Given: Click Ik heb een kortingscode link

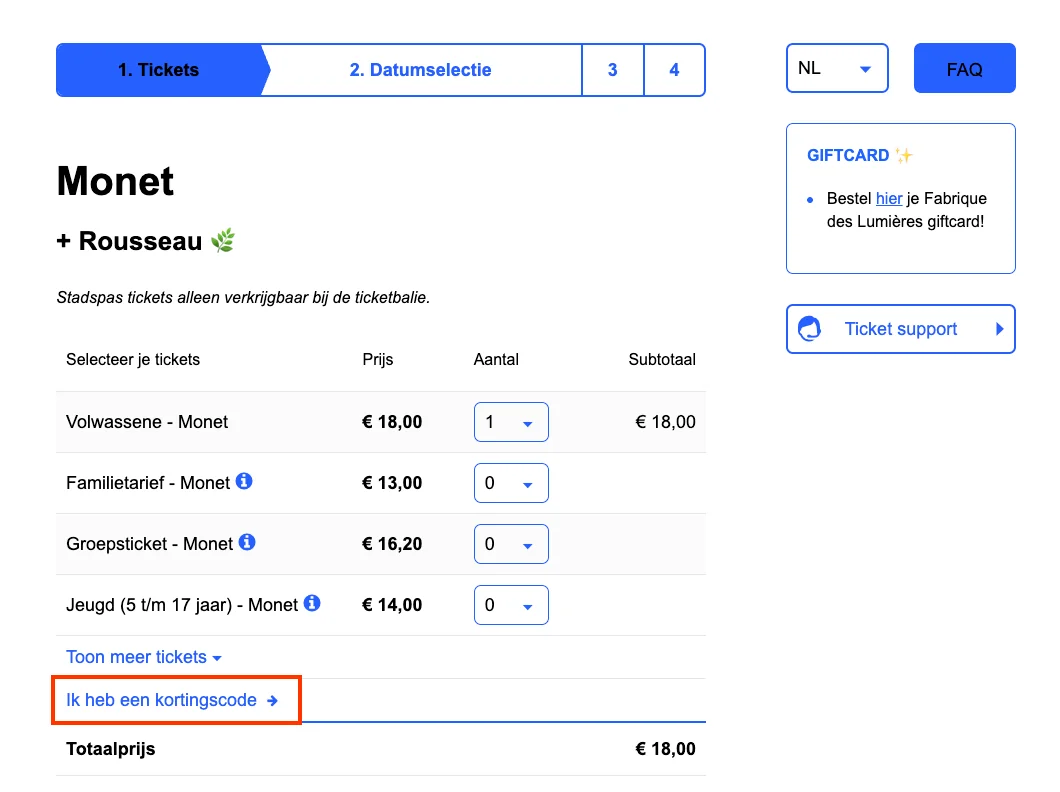Looking at the screenshot, I should coord(162,700).
